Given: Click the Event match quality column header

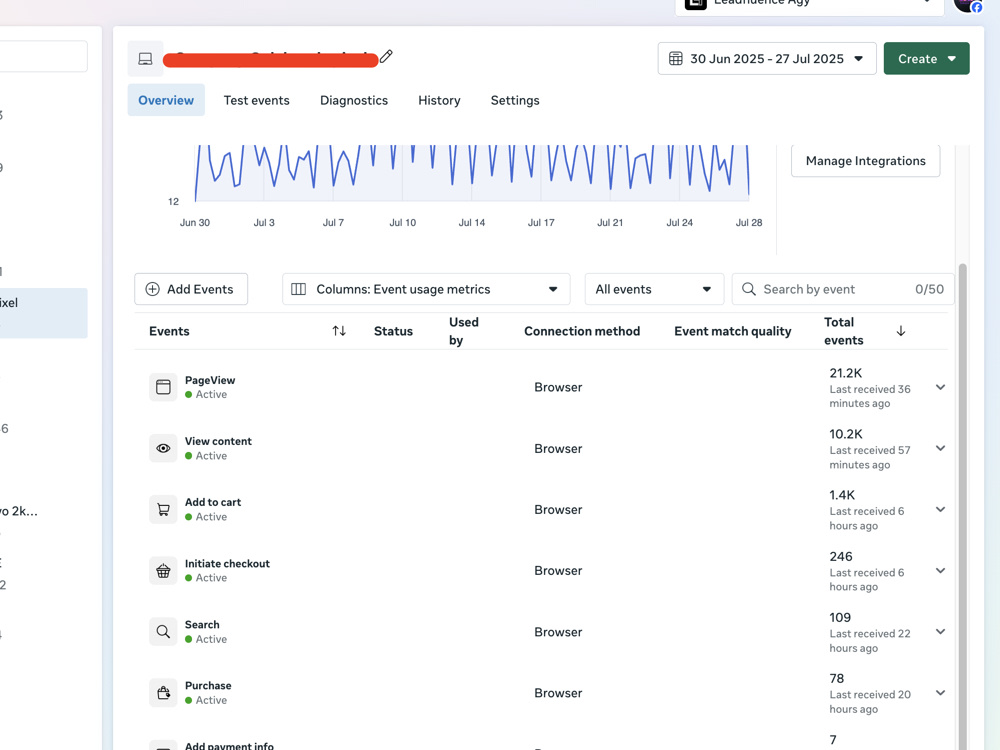Looking at the screenshot, I should pos(733,331).
